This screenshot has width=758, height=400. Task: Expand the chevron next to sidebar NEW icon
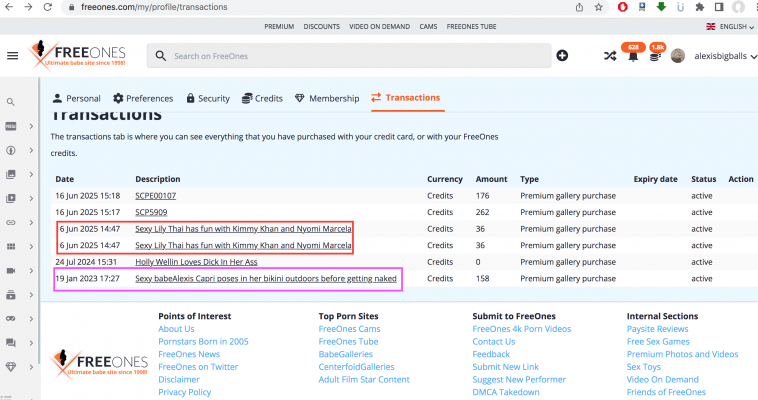[x=31, y=126]
